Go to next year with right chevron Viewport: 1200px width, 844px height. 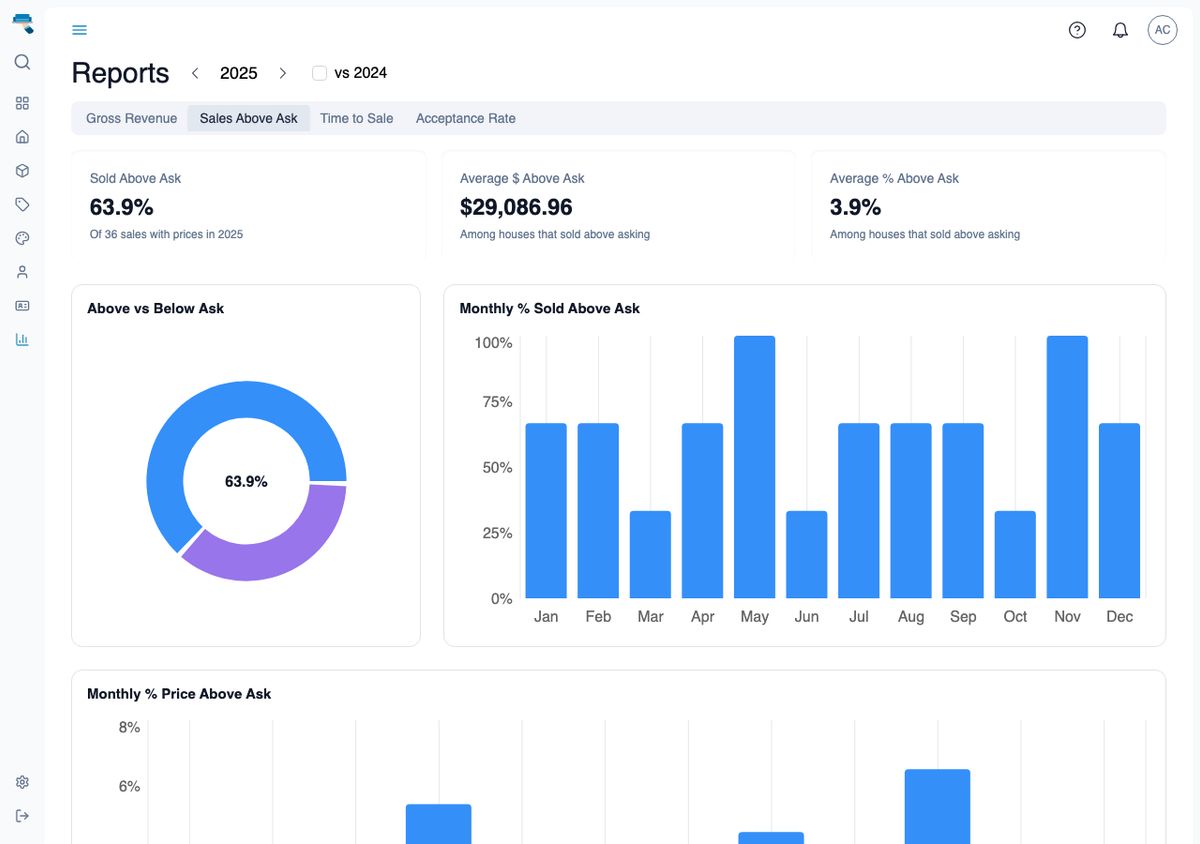[283, 73]
